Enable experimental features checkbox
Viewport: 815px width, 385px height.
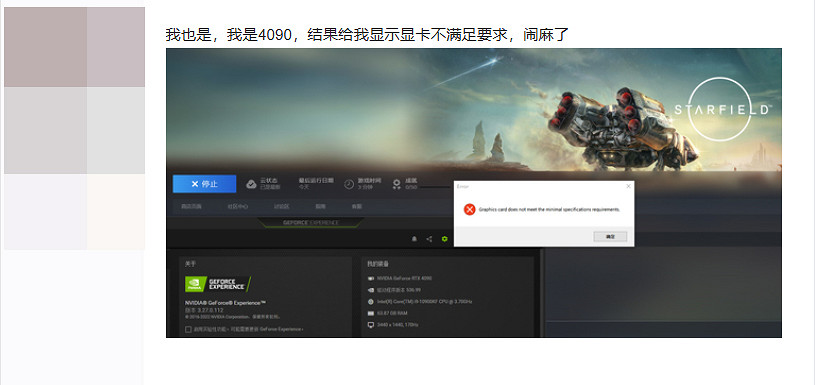188,329
